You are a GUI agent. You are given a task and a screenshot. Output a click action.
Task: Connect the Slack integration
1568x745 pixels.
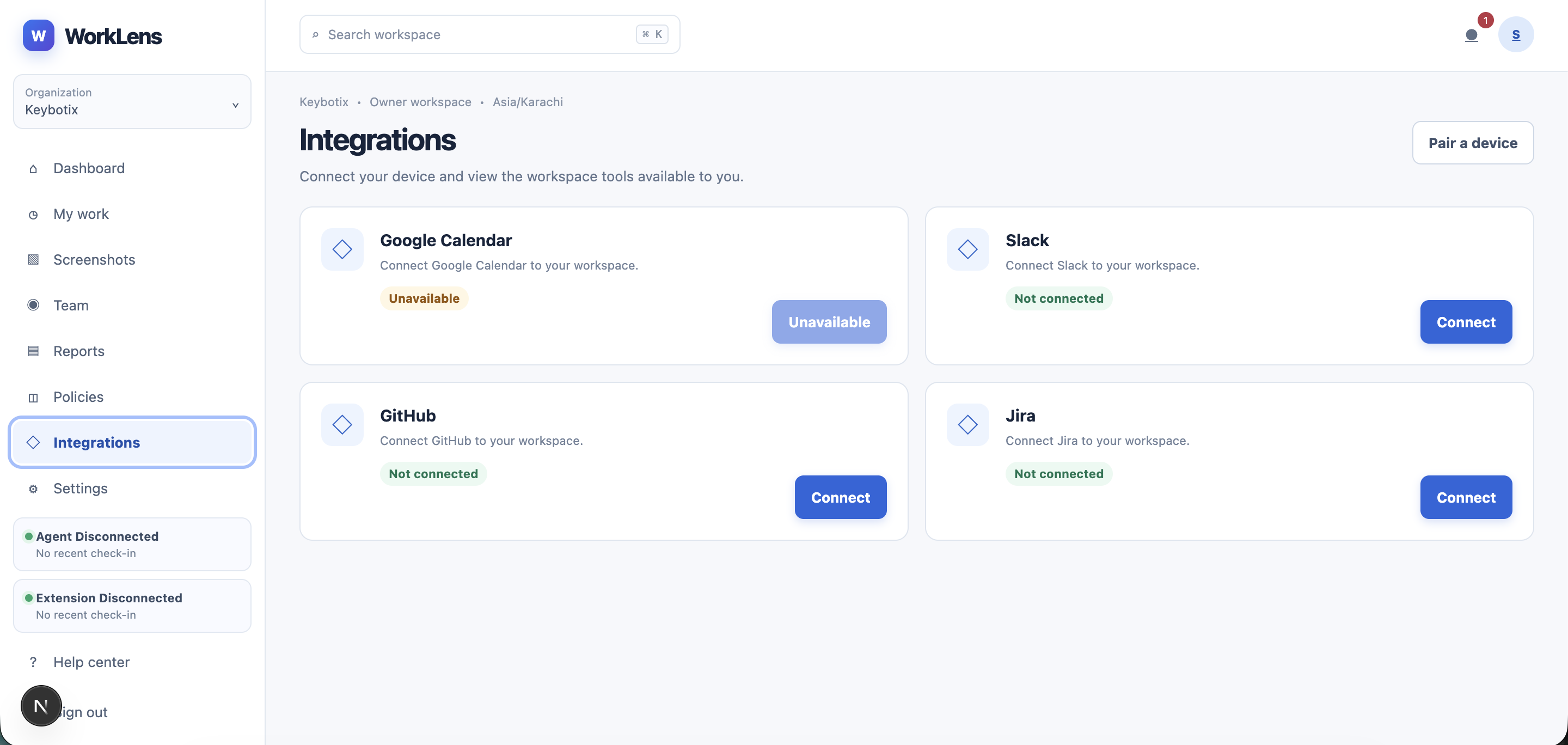1465,322
